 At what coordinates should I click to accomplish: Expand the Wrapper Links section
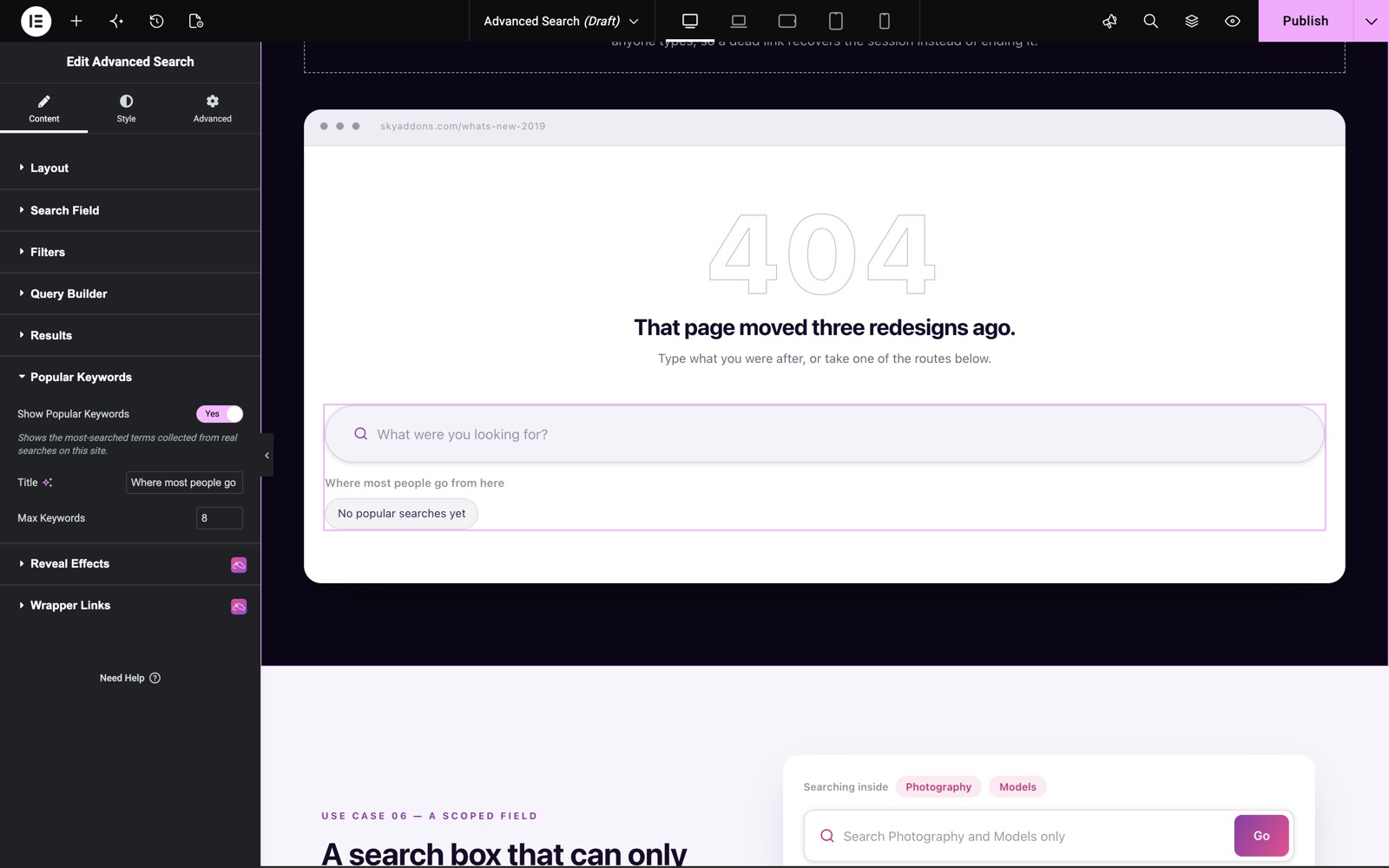(x=130, y=605)
